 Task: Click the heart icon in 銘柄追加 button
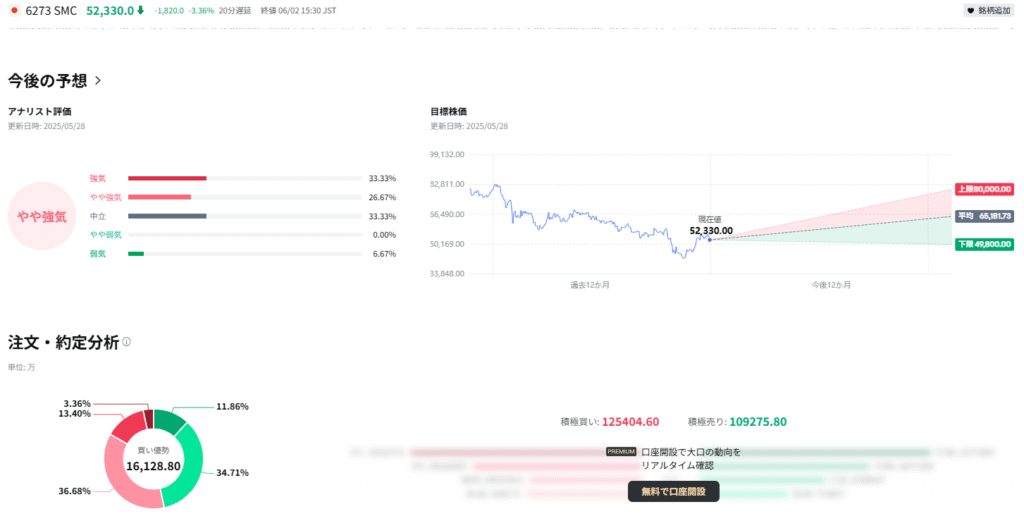pyautogui.click(x=970, y=10)
